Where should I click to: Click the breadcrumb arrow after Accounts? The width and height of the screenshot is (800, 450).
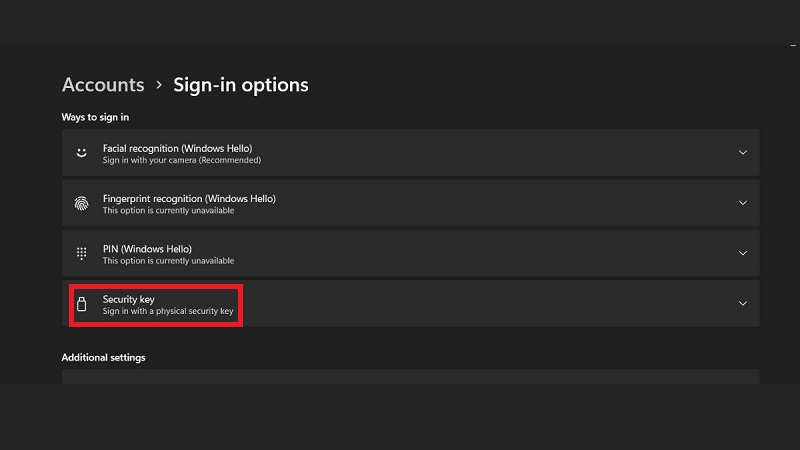pos(159,85)
